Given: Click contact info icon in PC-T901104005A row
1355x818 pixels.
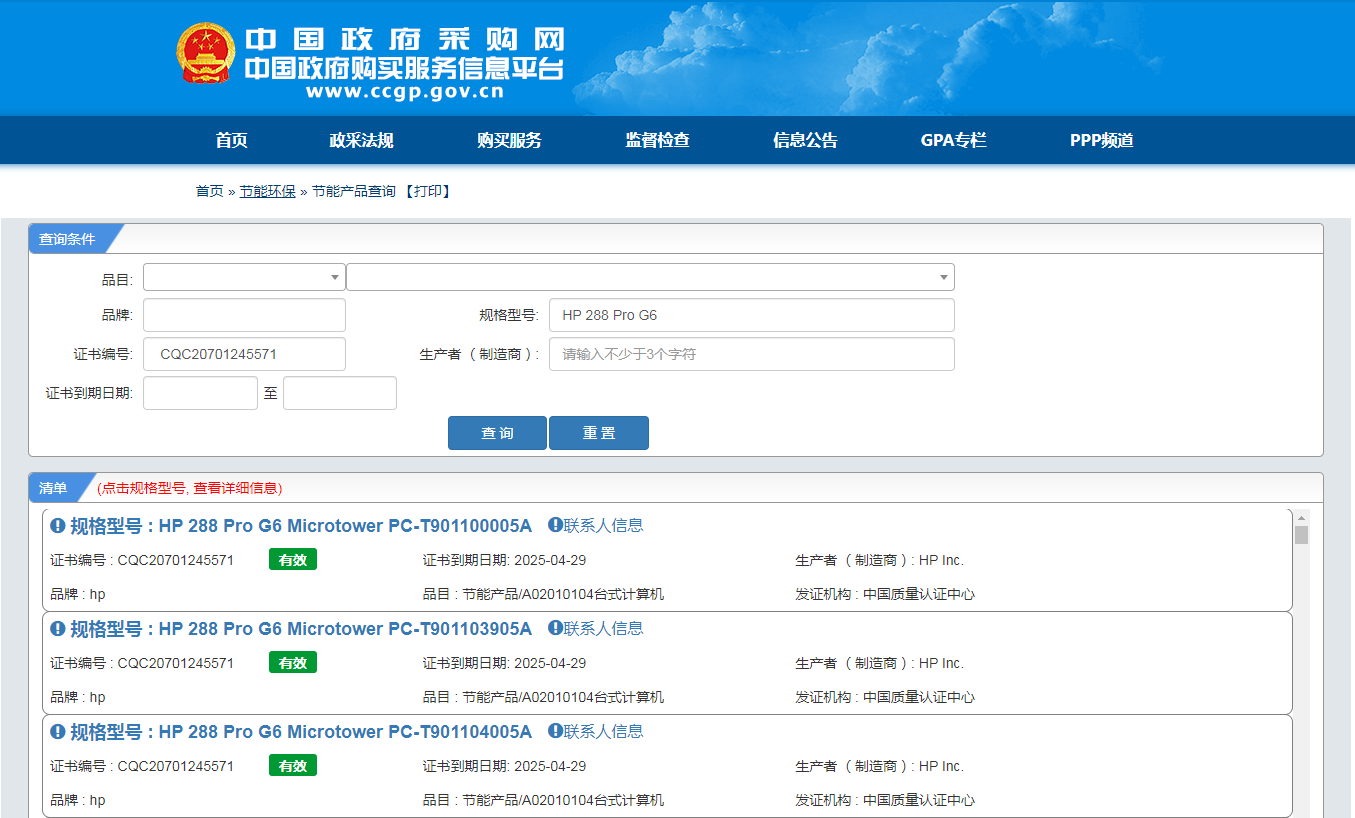Looking at the screenshot, I should tap(555, 731).
